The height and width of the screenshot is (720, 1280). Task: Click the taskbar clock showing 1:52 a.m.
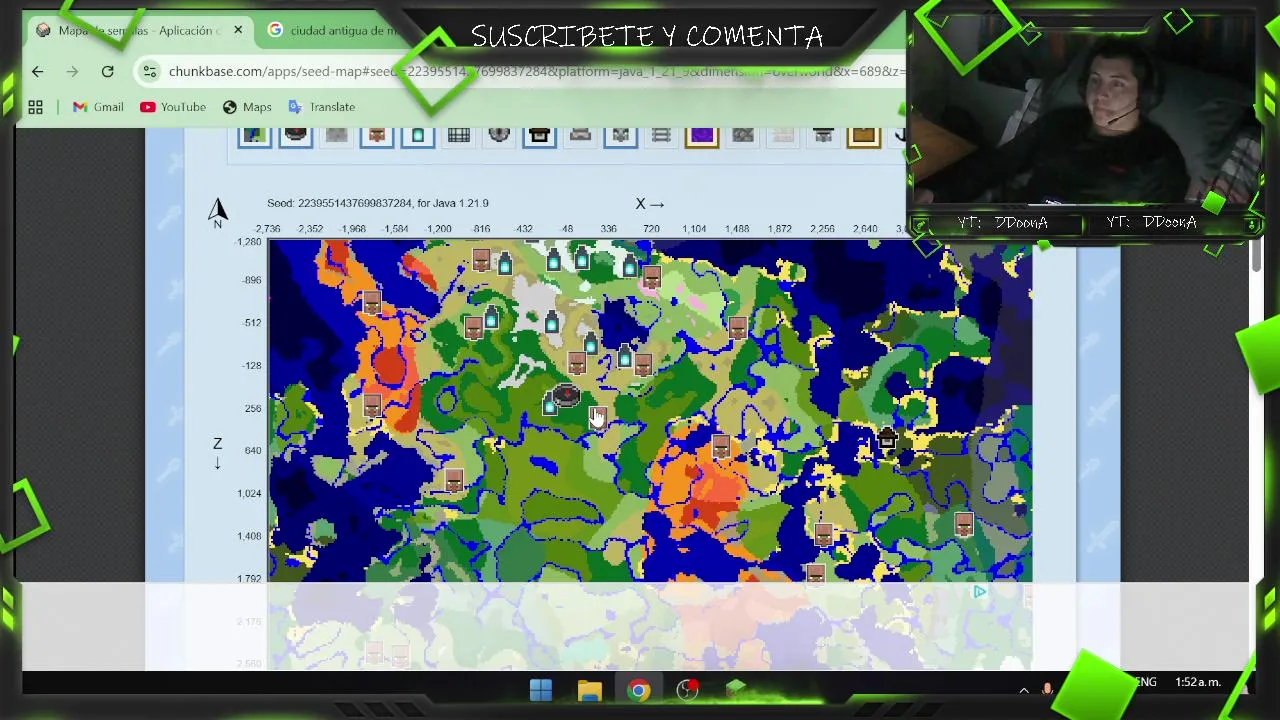pos(1198,682)
